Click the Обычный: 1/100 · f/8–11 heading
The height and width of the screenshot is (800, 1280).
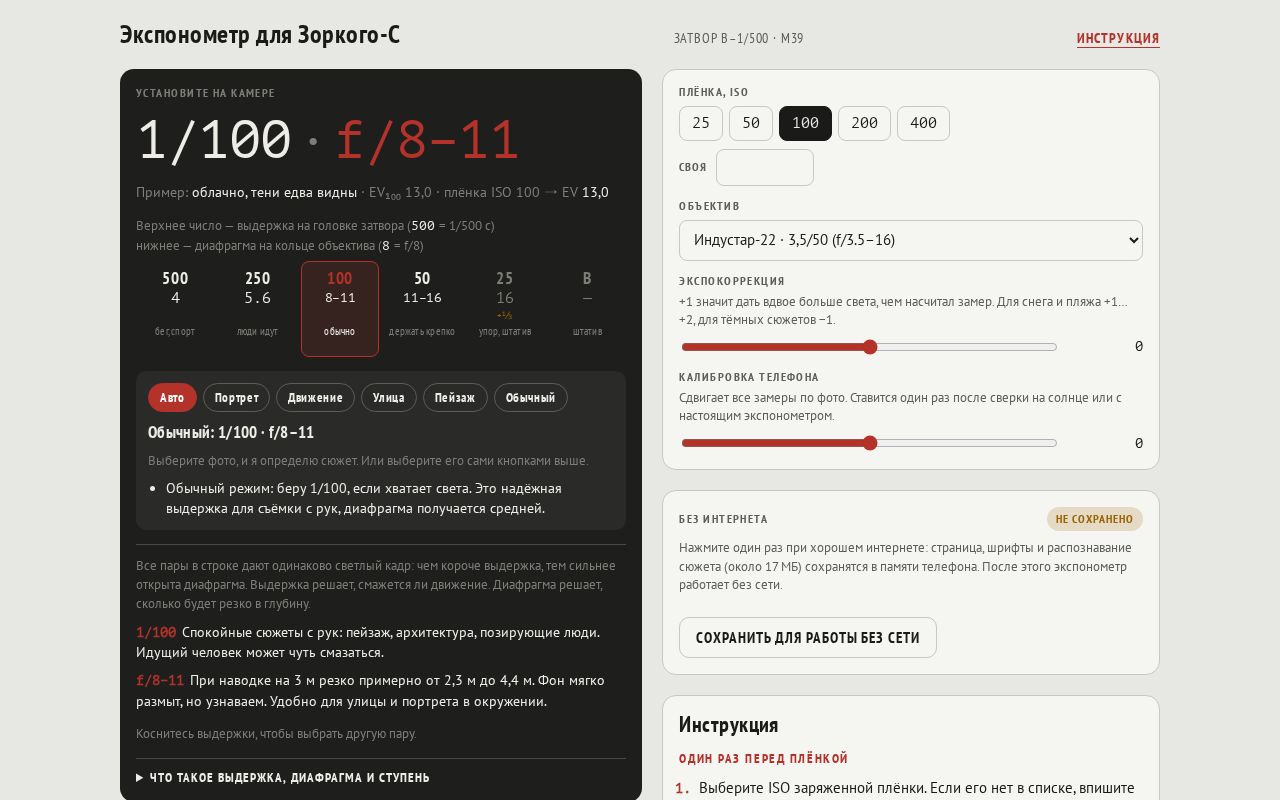[231, 433]
